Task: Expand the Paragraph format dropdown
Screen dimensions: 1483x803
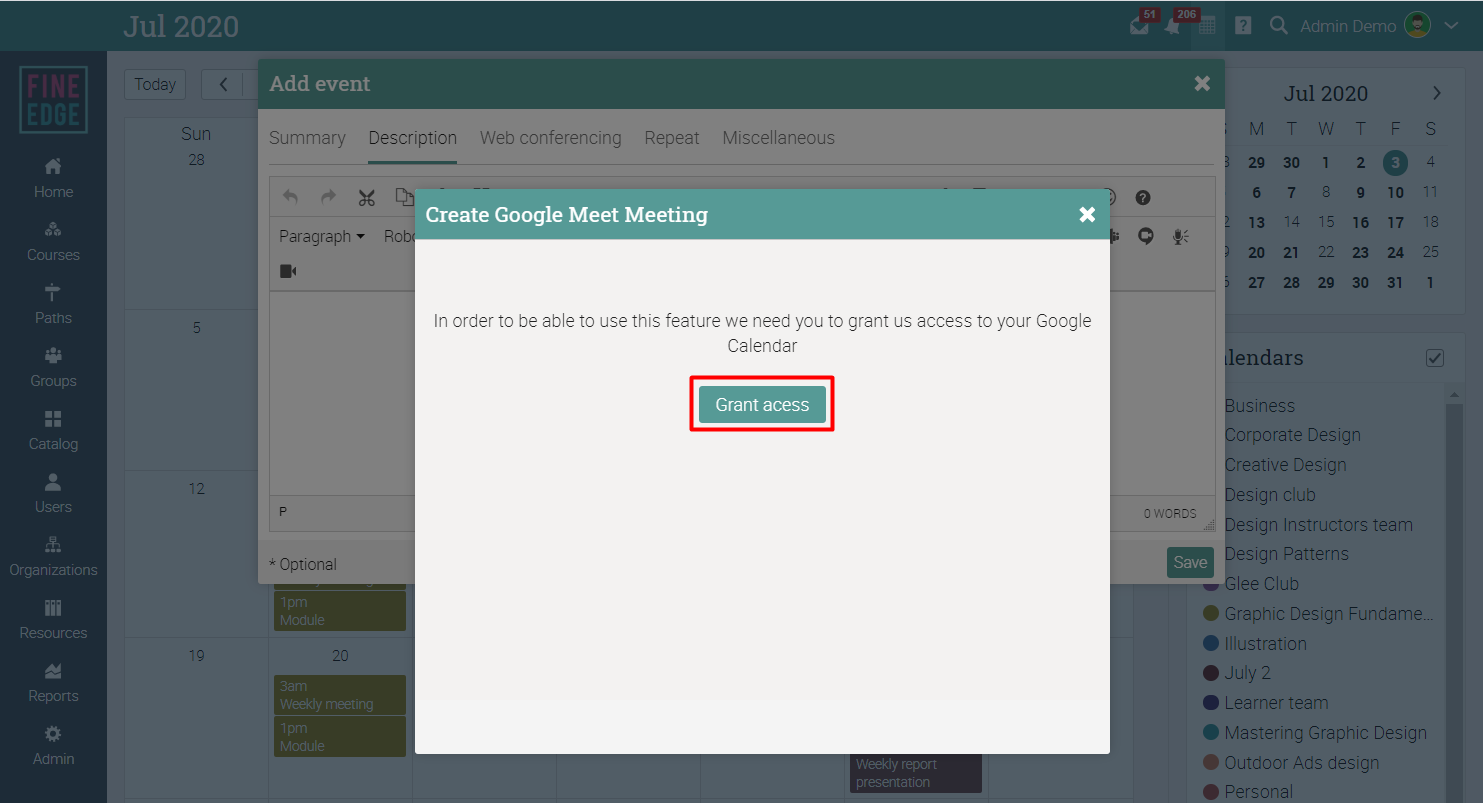Action: (x=321, y=237)
